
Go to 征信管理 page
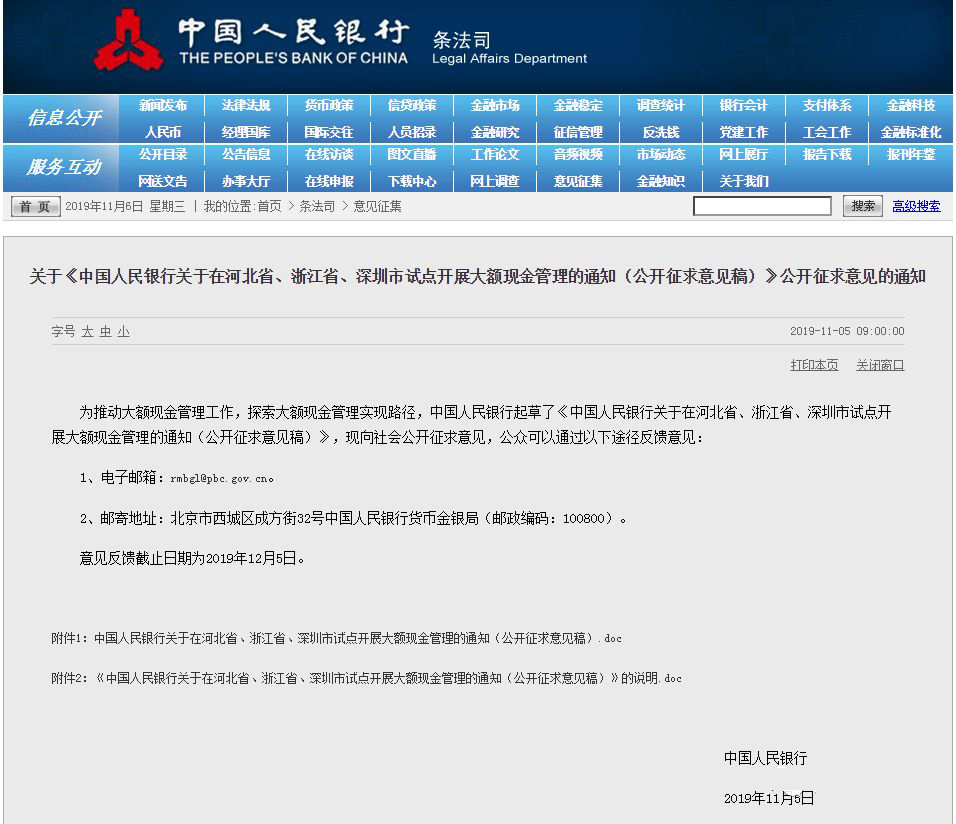pyautogui.click(x=577, y=132)
